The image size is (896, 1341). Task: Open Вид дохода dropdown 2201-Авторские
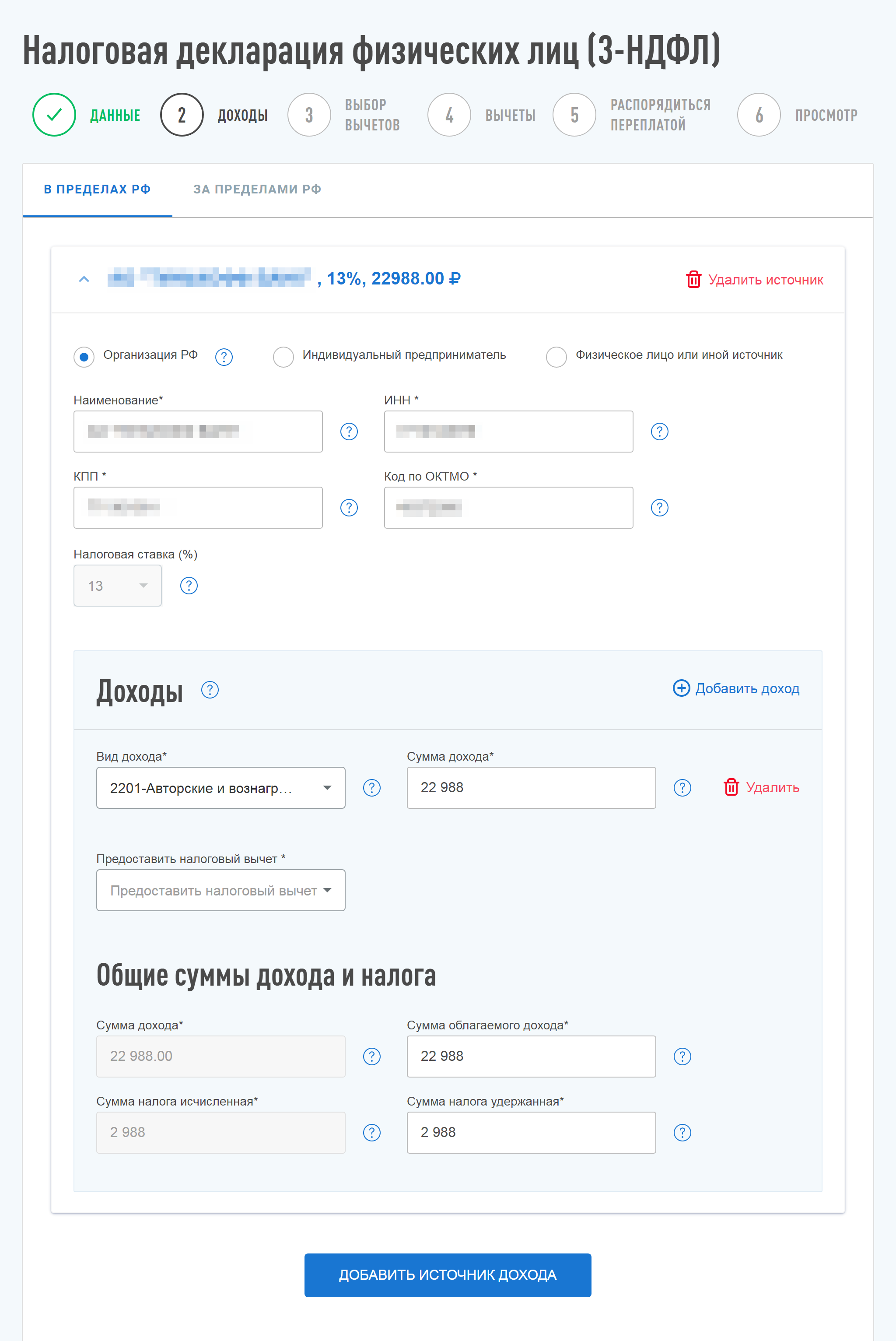pyautogui.click(x=220, y=788)
